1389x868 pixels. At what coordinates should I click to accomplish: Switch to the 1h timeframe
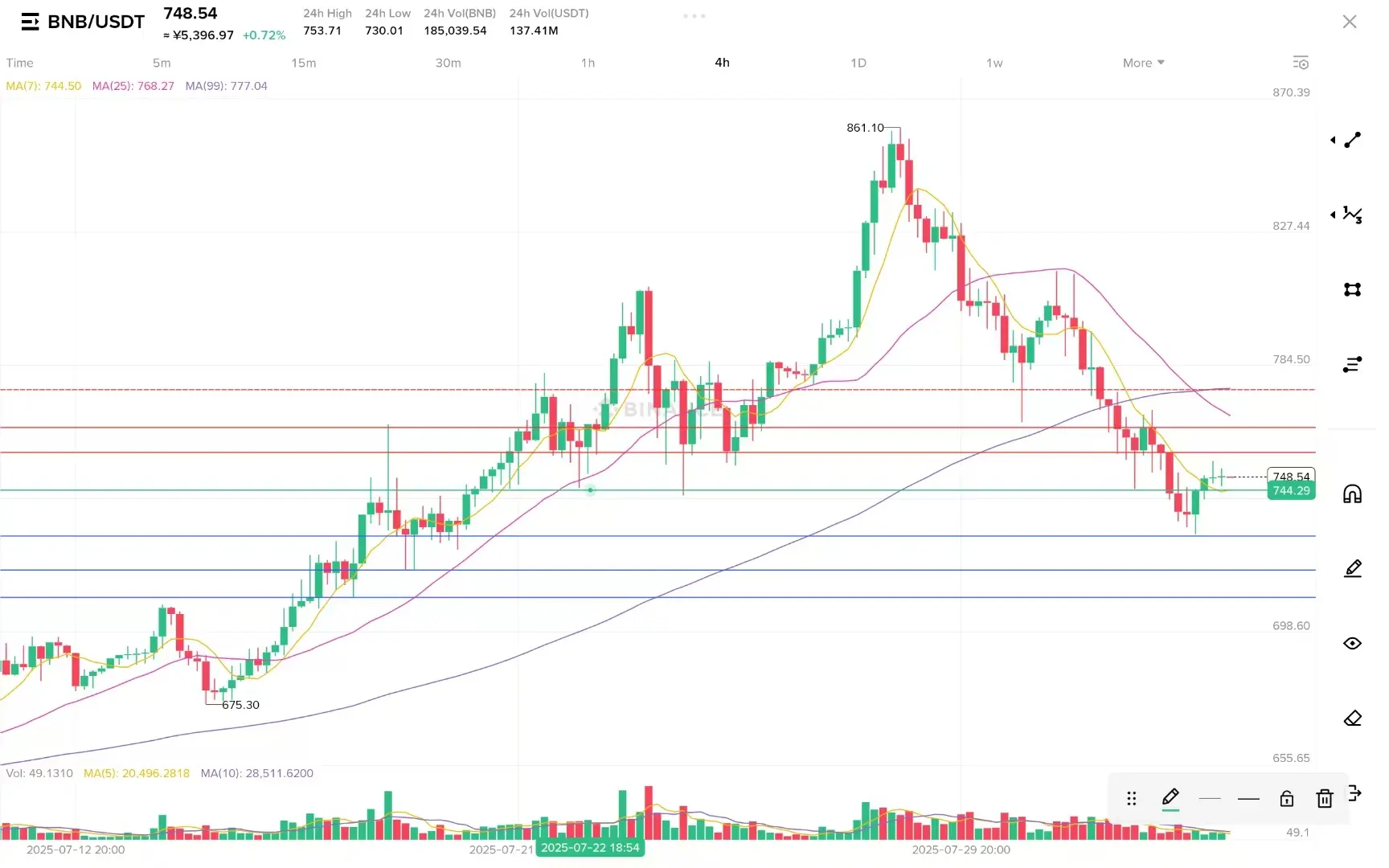pos(588,63)
